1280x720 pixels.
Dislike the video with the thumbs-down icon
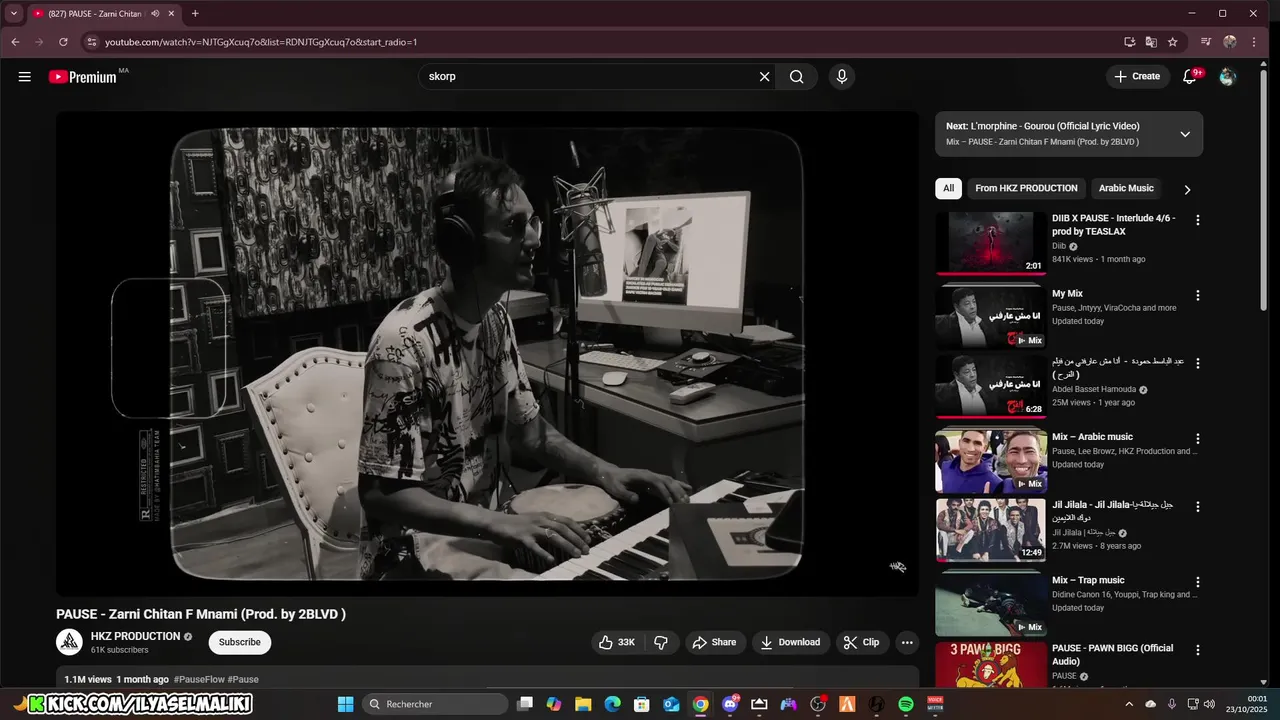(x=661, y=642)
